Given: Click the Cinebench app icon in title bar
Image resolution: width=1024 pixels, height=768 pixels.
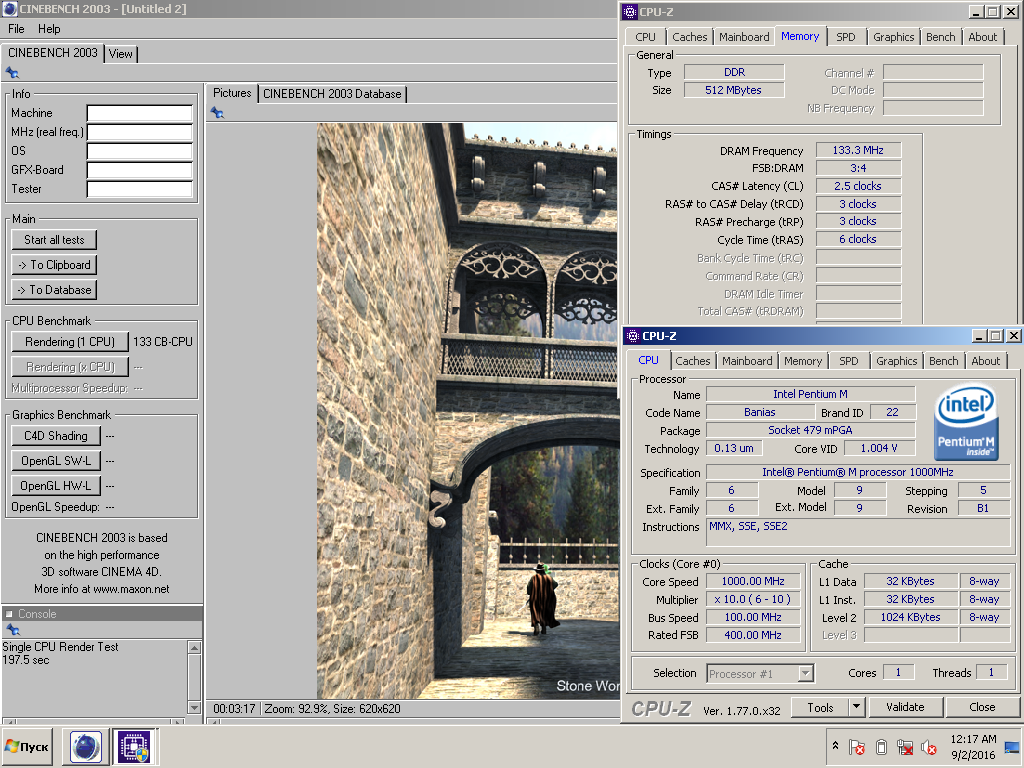Looking at the screenshot, I should coord(10,9).
